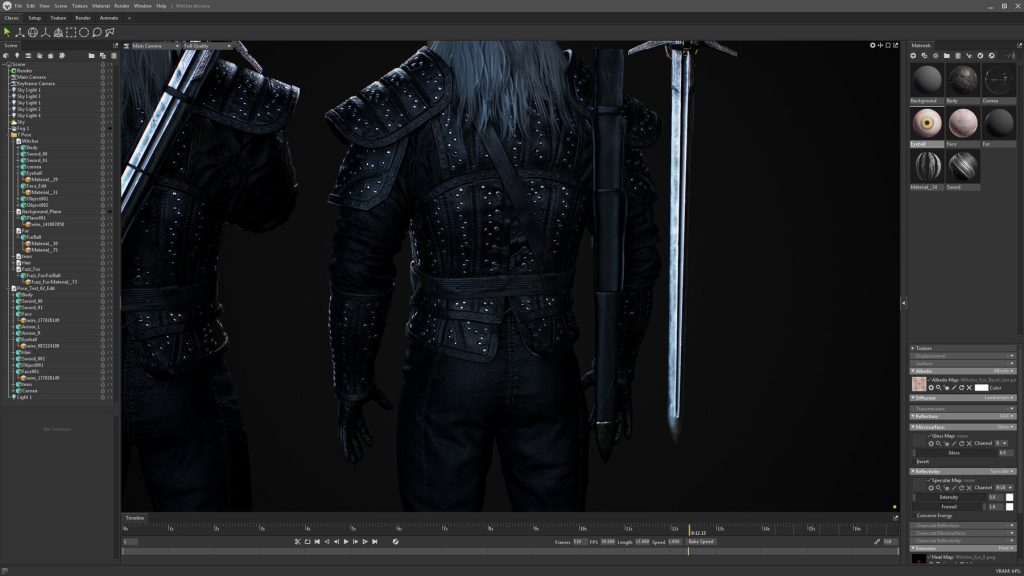Open the Main Camera dropdown
The width and height of the screenshot is (1024, 576).
tap(154, 46)
